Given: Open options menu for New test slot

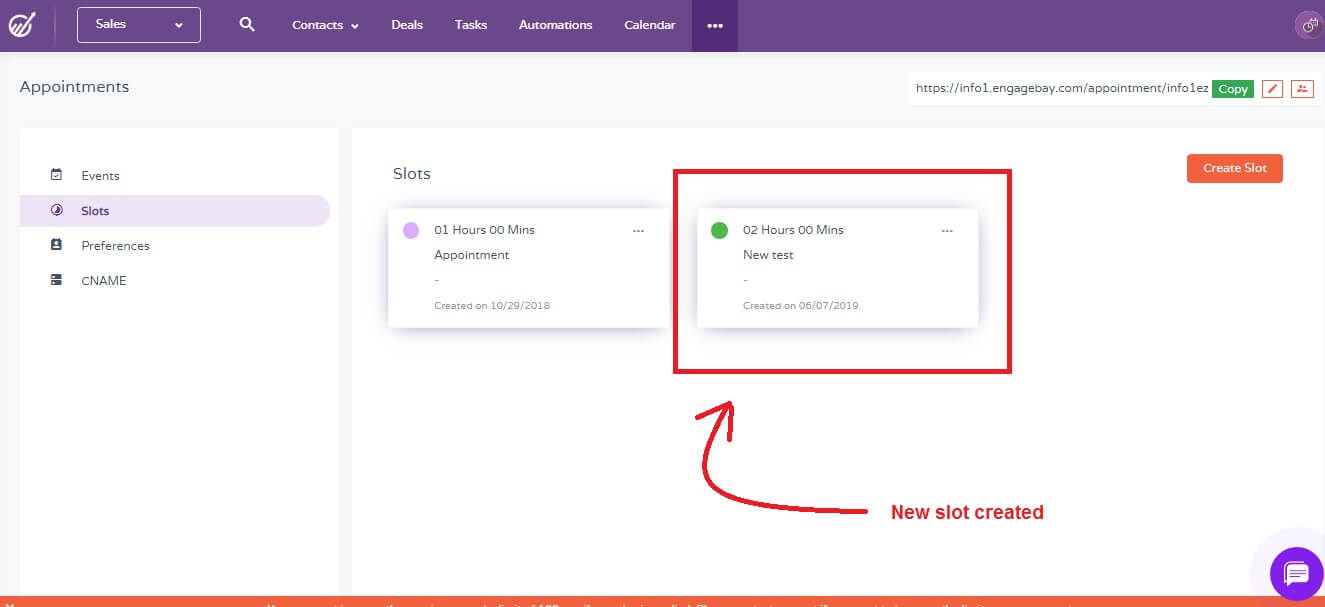Looking at the screenshot, I should coord(947,231).
